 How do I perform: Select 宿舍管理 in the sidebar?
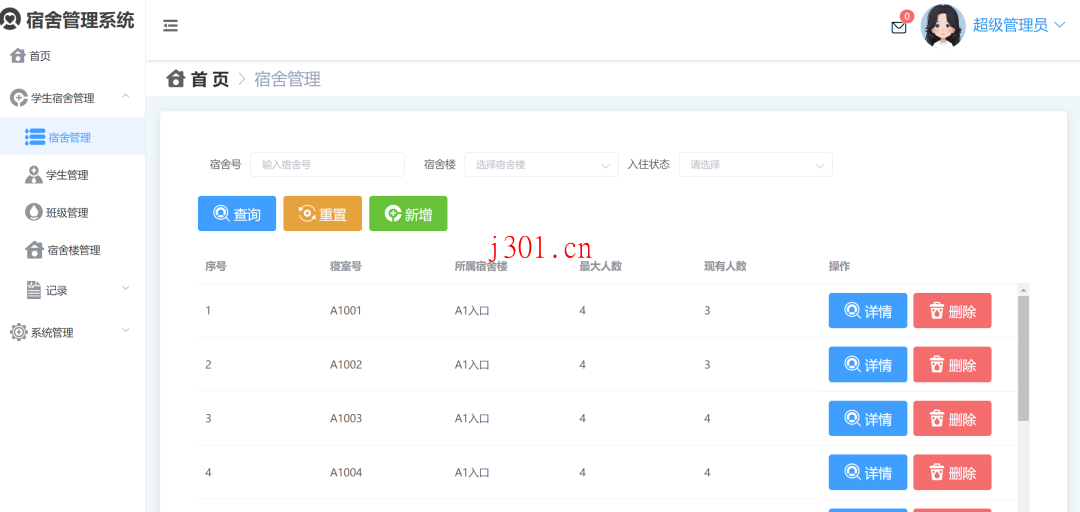point(70,138)
